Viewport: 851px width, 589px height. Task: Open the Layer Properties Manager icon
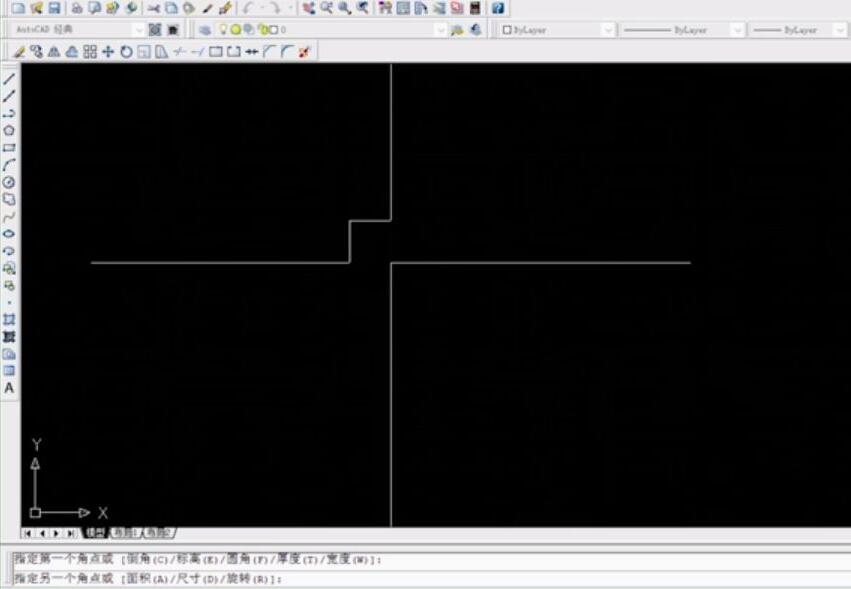coord(205,30)
